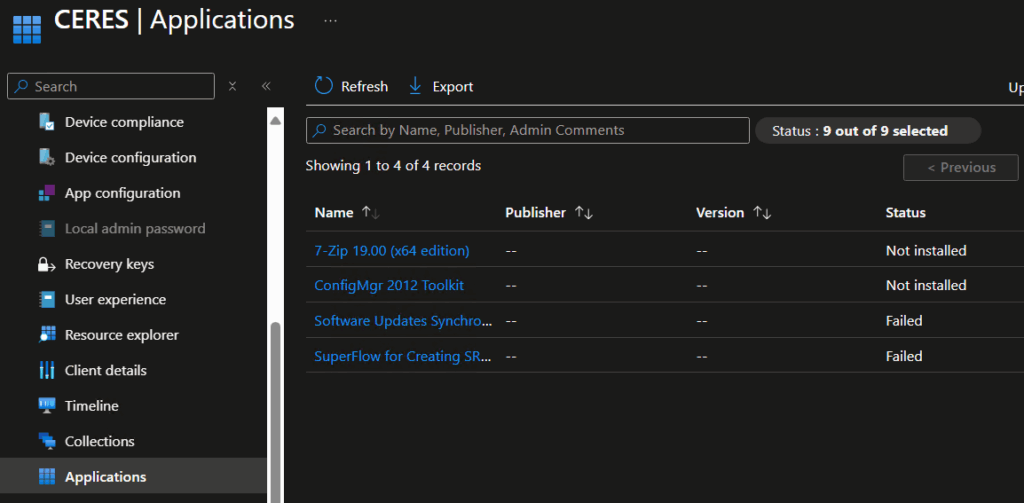Click the Device configuration icon
1024x503 pixels.
coord(46,158)
